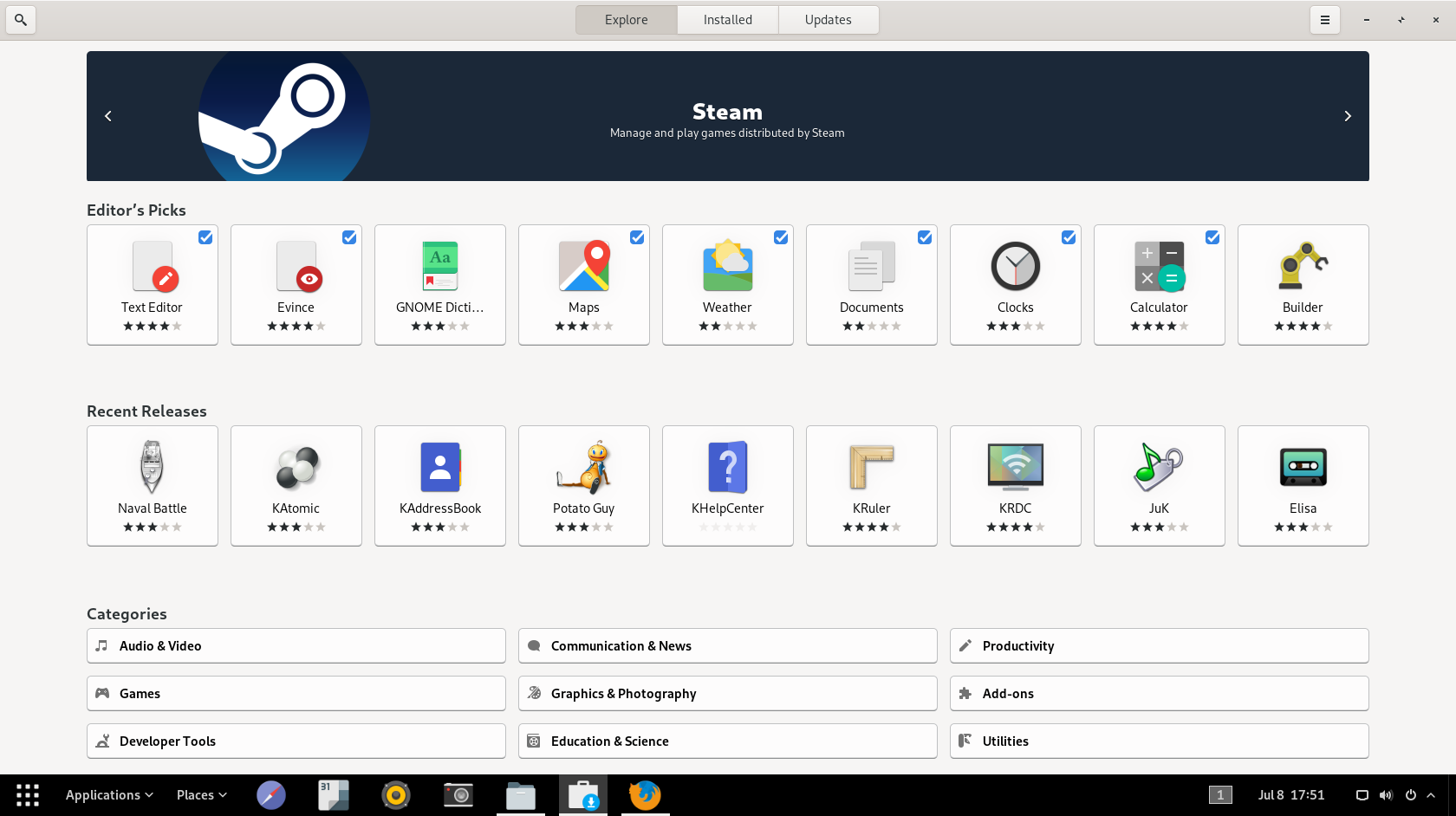The image size is (1456, 816).
Task: Open the Clocks app icon
Action: [1016, 266]
